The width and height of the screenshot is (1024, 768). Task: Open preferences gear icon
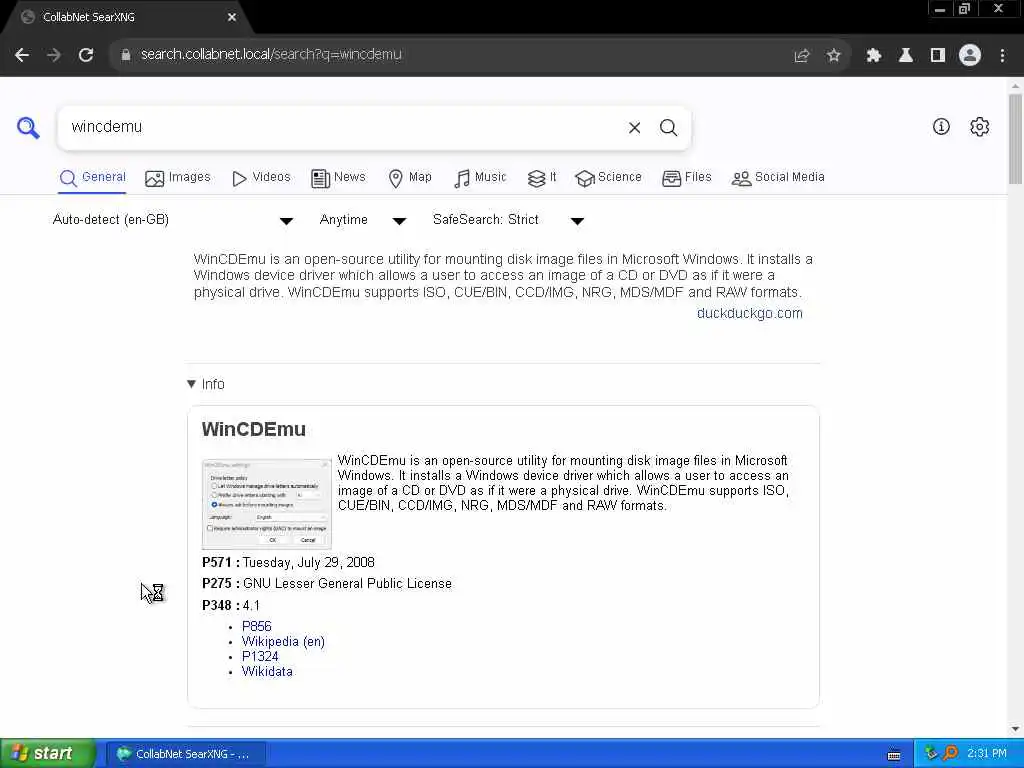pos(980,127)
